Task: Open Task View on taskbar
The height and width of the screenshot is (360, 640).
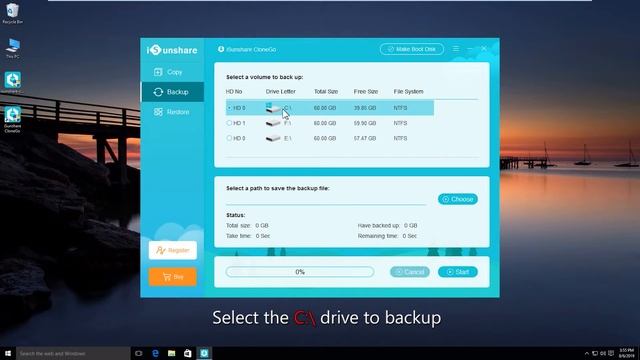Action: 139,353
